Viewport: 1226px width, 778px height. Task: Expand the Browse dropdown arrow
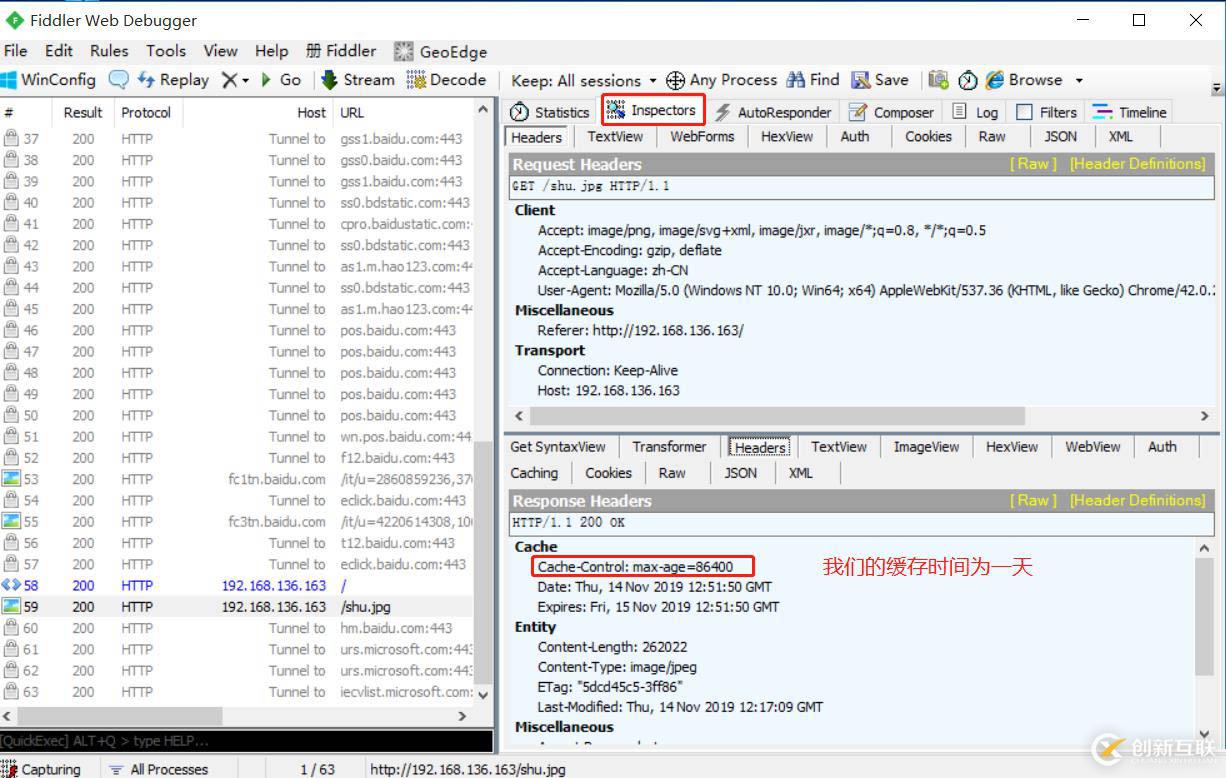click(1079, 80)
